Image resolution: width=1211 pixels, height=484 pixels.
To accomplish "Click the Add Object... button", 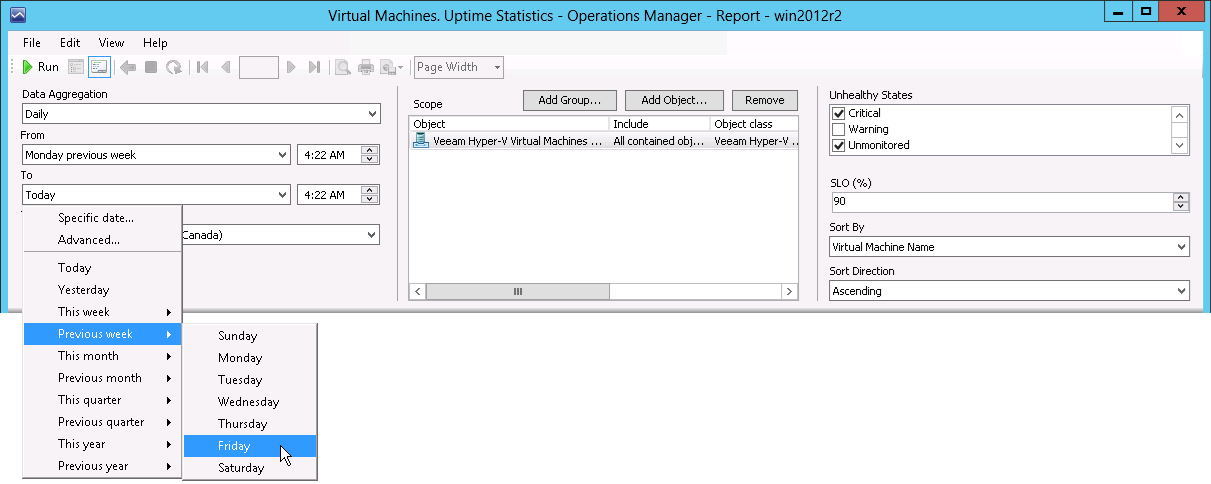I will [674, 100].
